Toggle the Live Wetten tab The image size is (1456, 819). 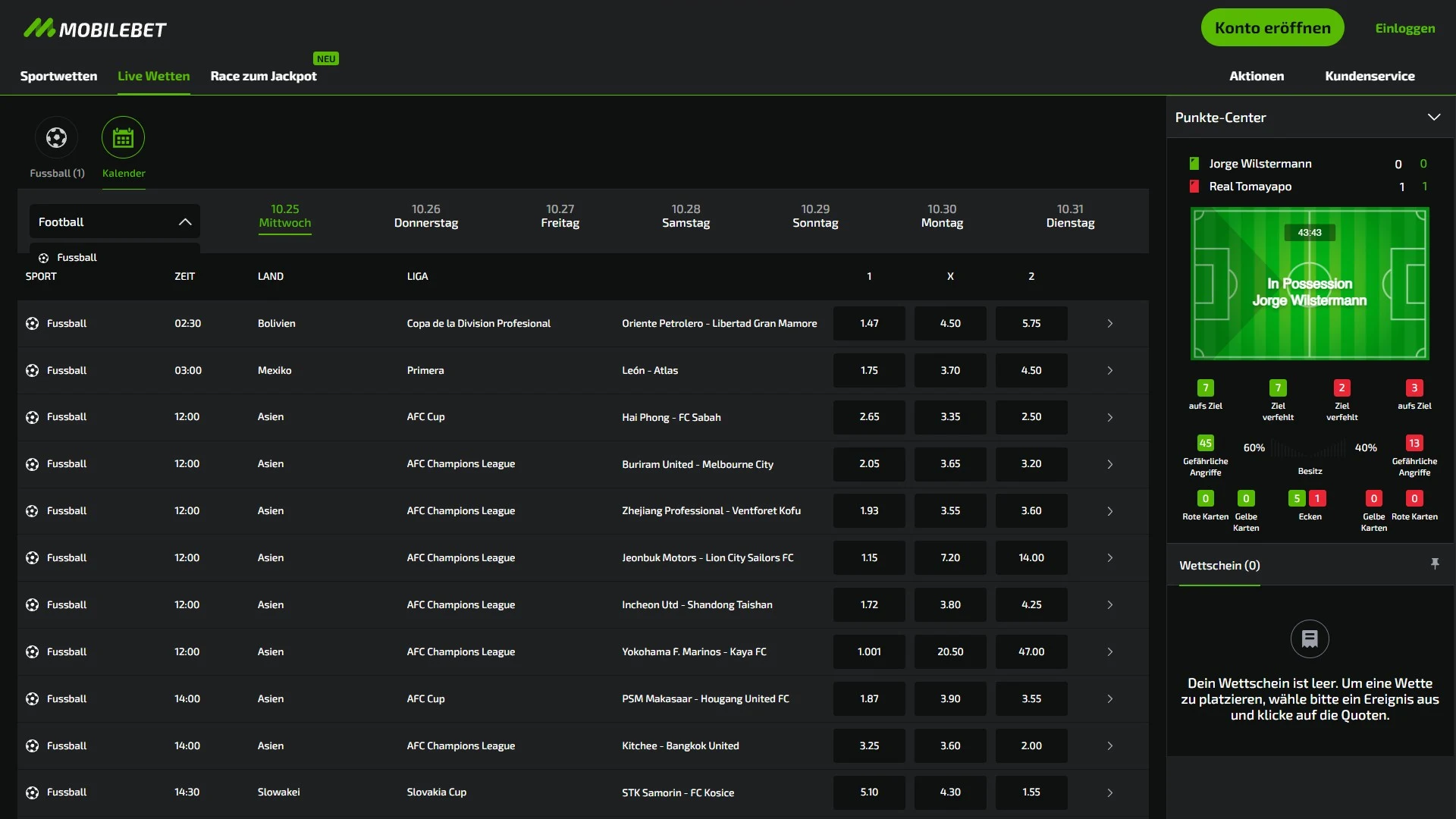[x=154, y=76]
